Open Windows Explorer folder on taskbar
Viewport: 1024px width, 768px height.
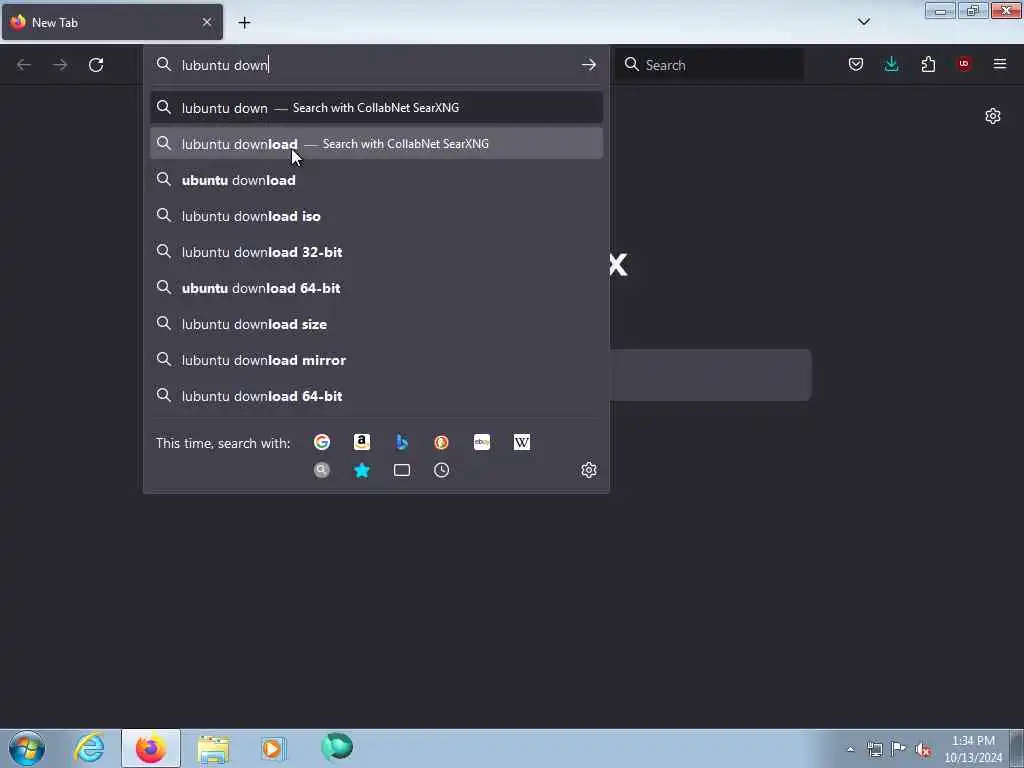pos(213,748)
